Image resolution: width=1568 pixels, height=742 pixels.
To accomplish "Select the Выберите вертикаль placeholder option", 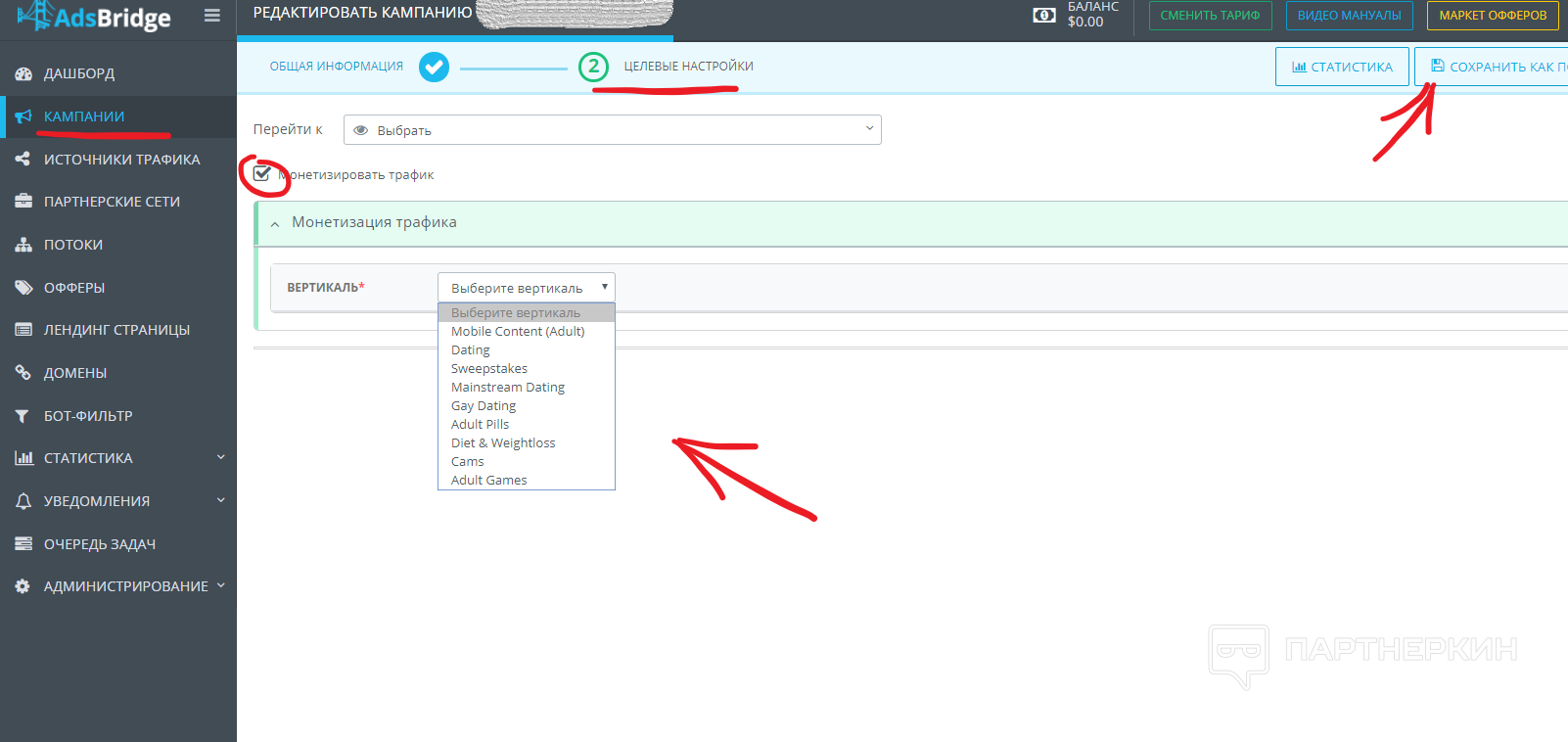I will [x=527, y=312].
